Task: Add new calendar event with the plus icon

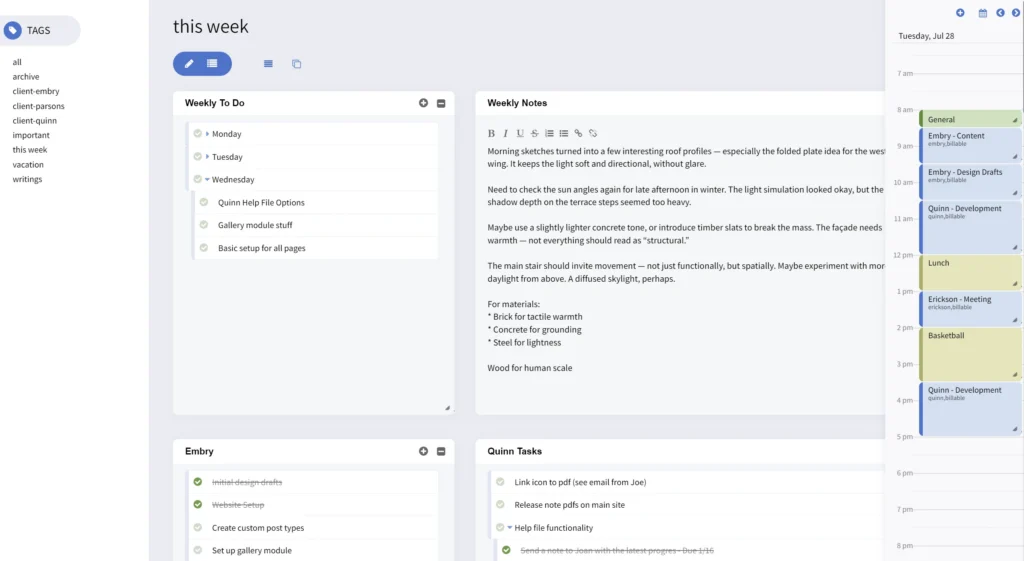Action: pos(960,13)
